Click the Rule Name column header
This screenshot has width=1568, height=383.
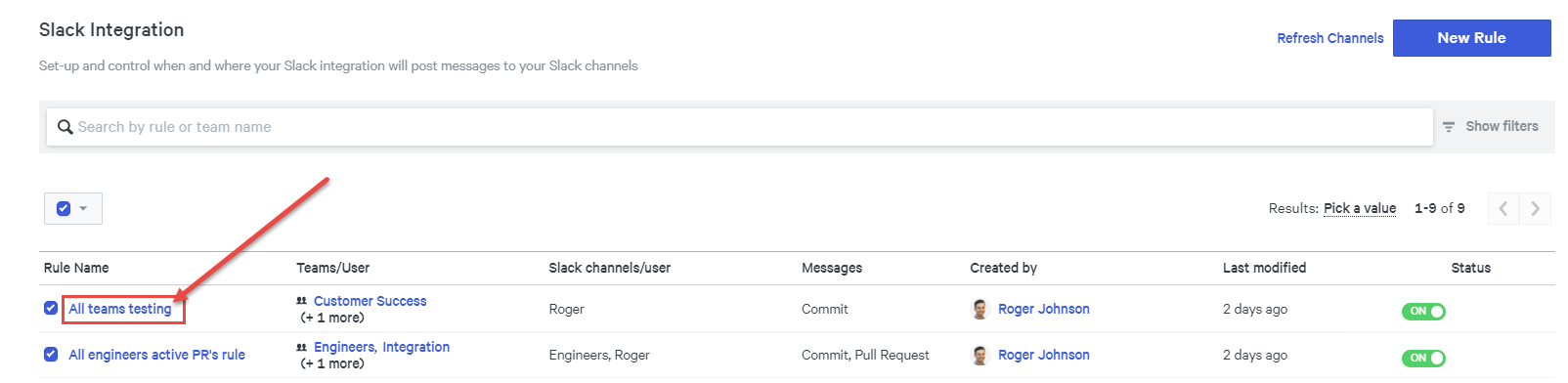(x=76, y=268)
